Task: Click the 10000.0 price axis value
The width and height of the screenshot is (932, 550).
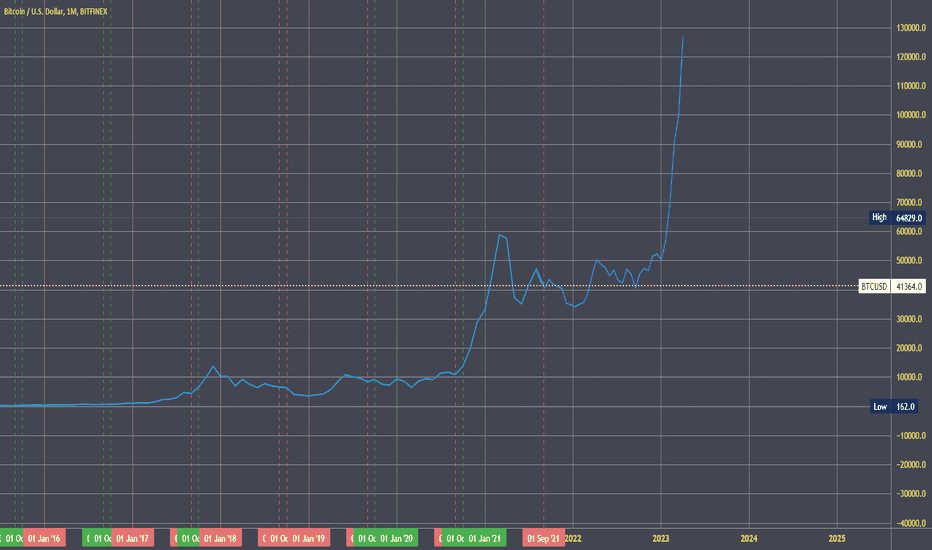Action: point(911,377)
